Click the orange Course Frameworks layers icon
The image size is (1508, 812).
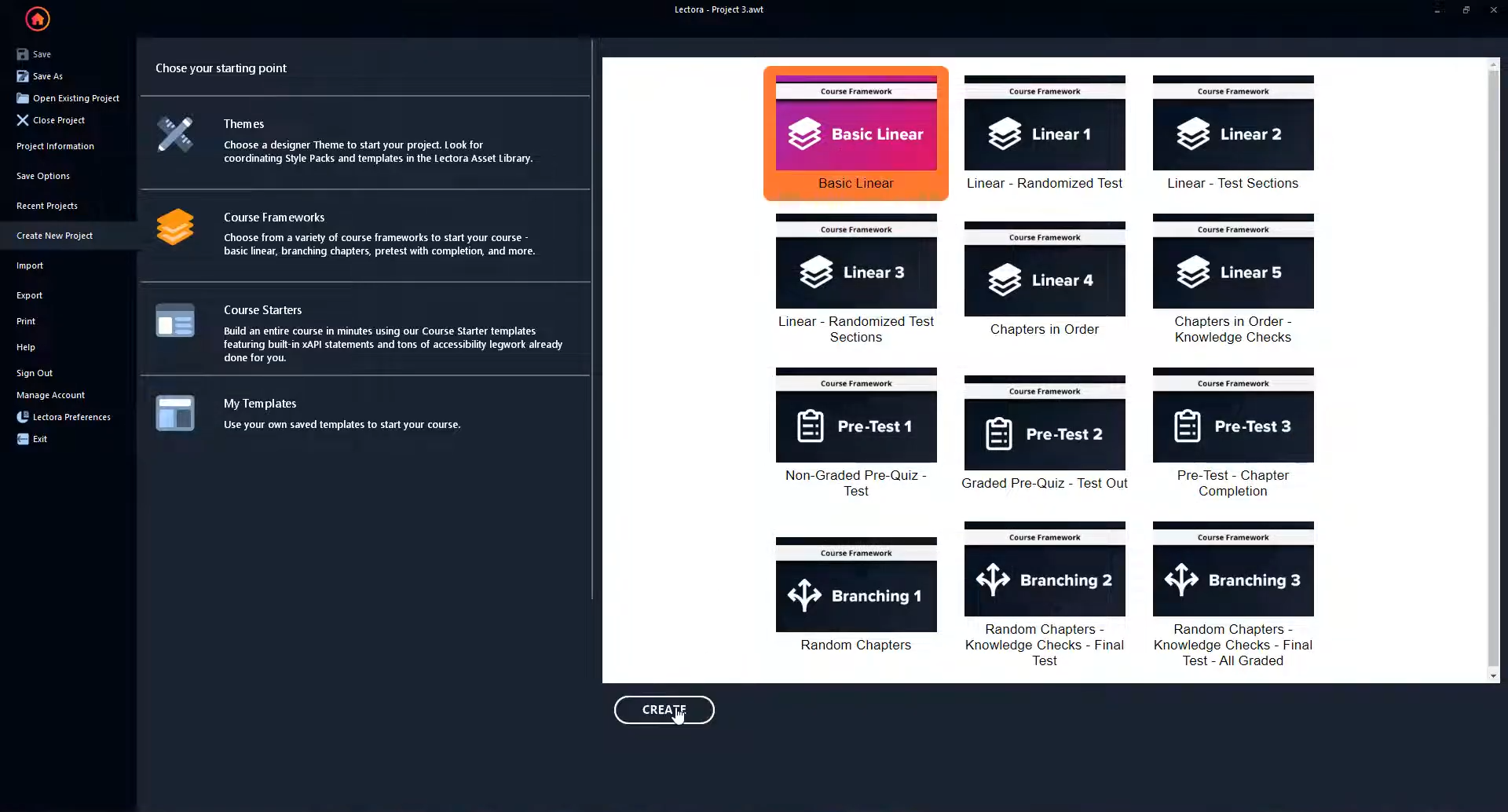coord(174,227)
